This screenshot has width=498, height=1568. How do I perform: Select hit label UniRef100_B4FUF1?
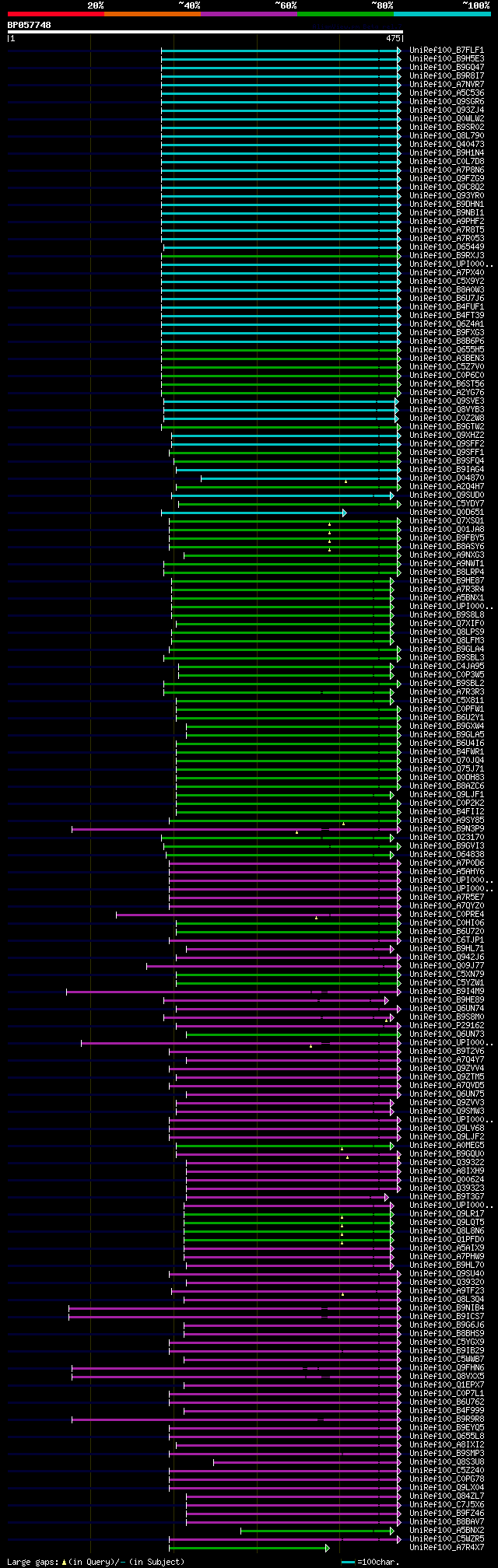pos(447,306)
